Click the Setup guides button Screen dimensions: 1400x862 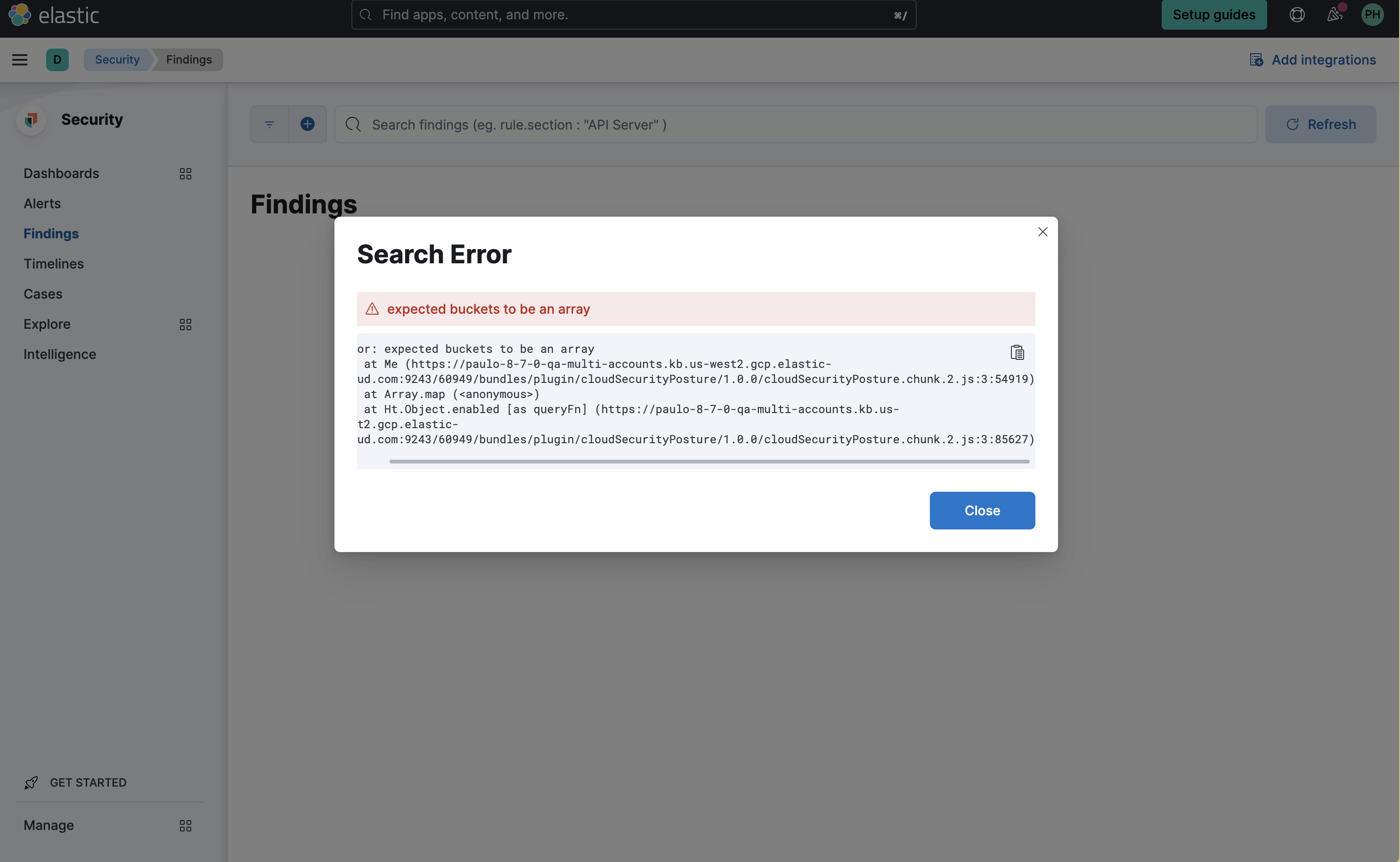[1214, 15]
